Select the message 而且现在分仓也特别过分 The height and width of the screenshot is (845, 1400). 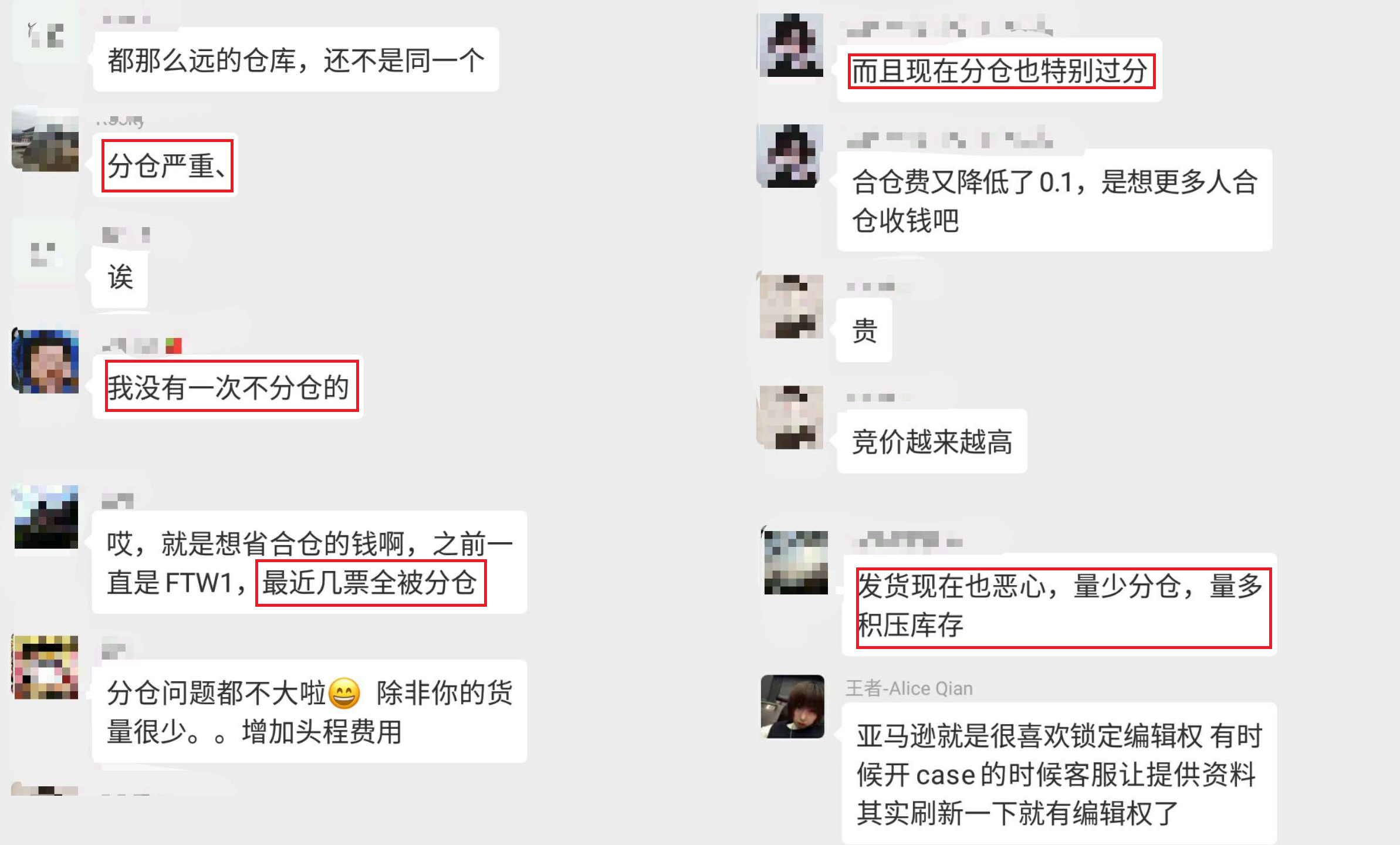[x=1001, y=71]
